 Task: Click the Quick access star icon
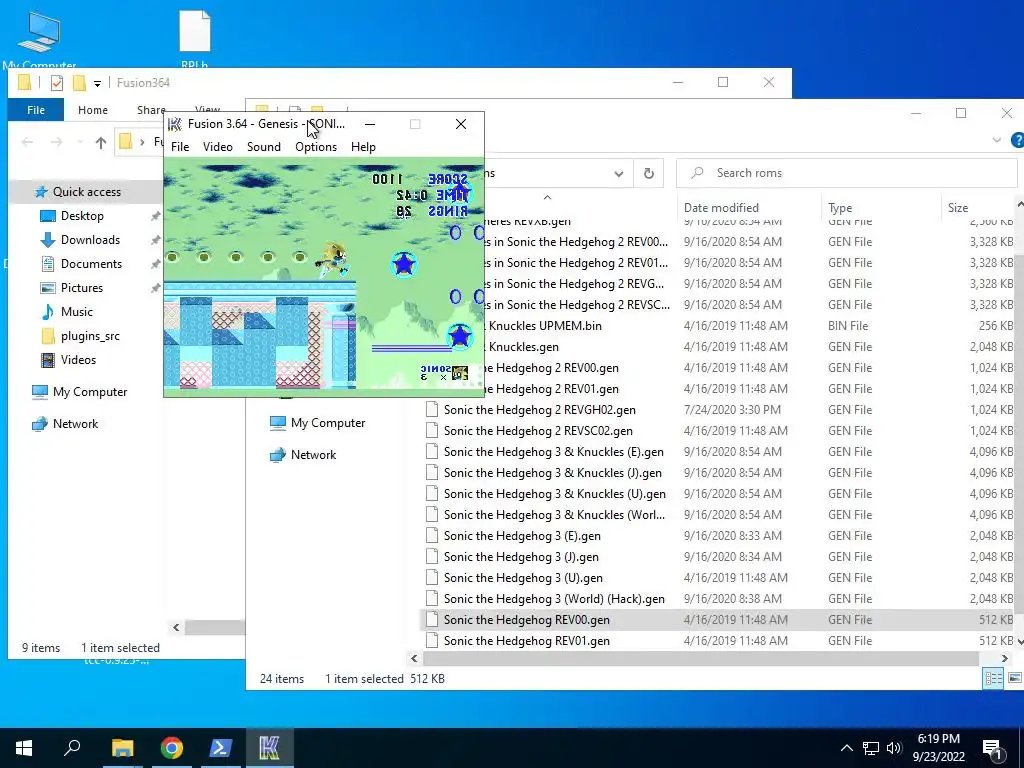41,192
